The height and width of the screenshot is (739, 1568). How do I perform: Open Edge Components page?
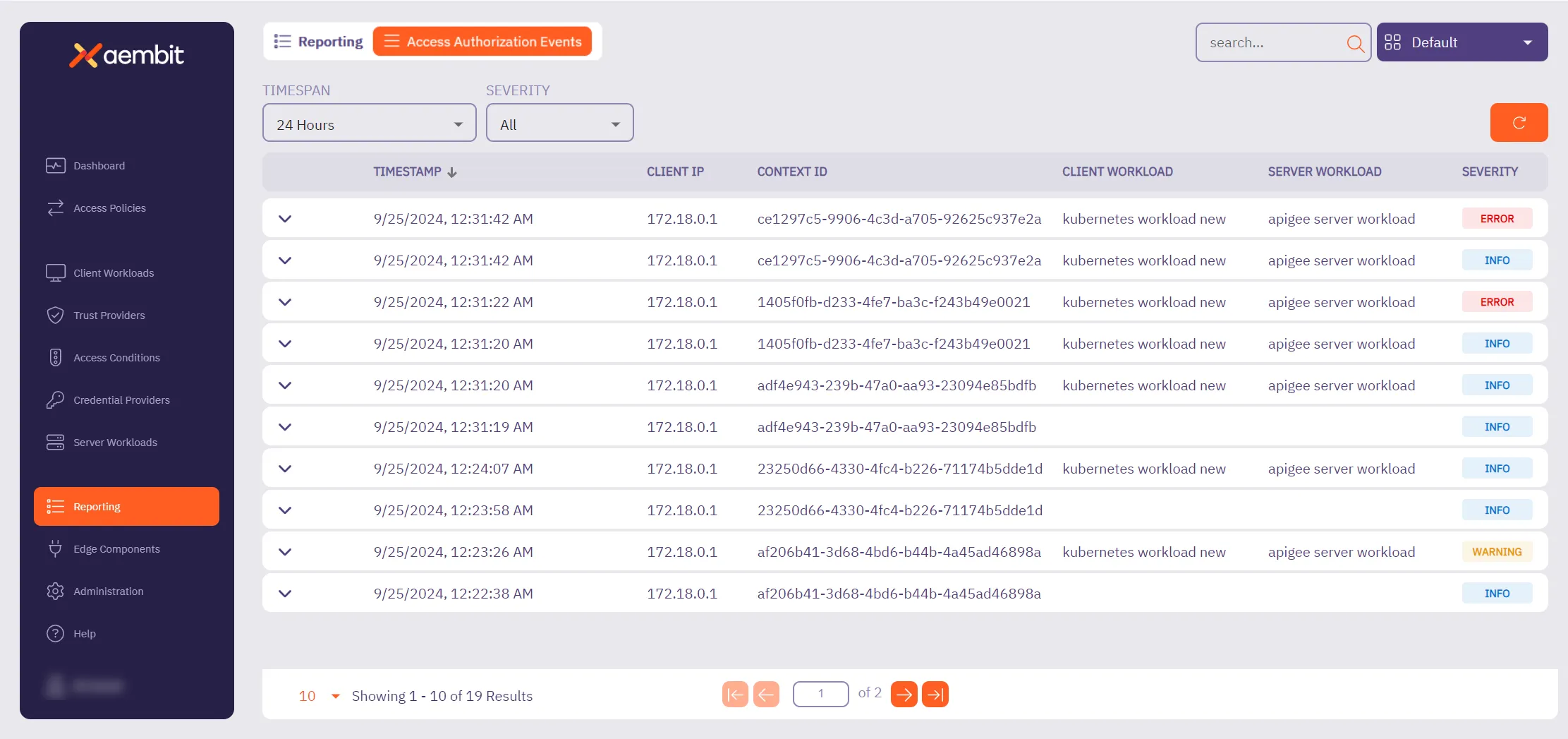pyautogui.click(x=116, y=549)
